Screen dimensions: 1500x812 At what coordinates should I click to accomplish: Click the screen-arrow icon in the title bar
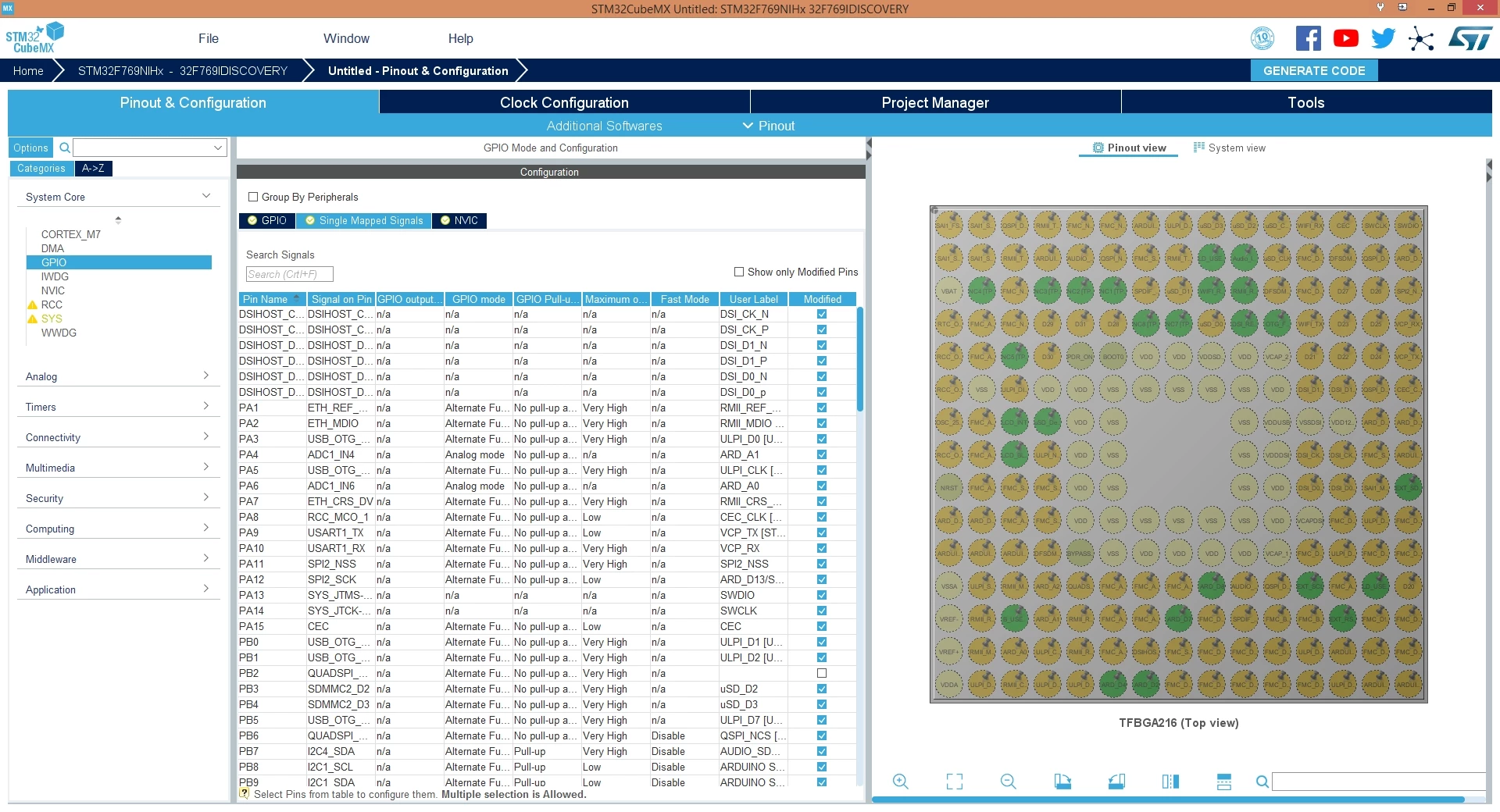(x=1402, y=7)
